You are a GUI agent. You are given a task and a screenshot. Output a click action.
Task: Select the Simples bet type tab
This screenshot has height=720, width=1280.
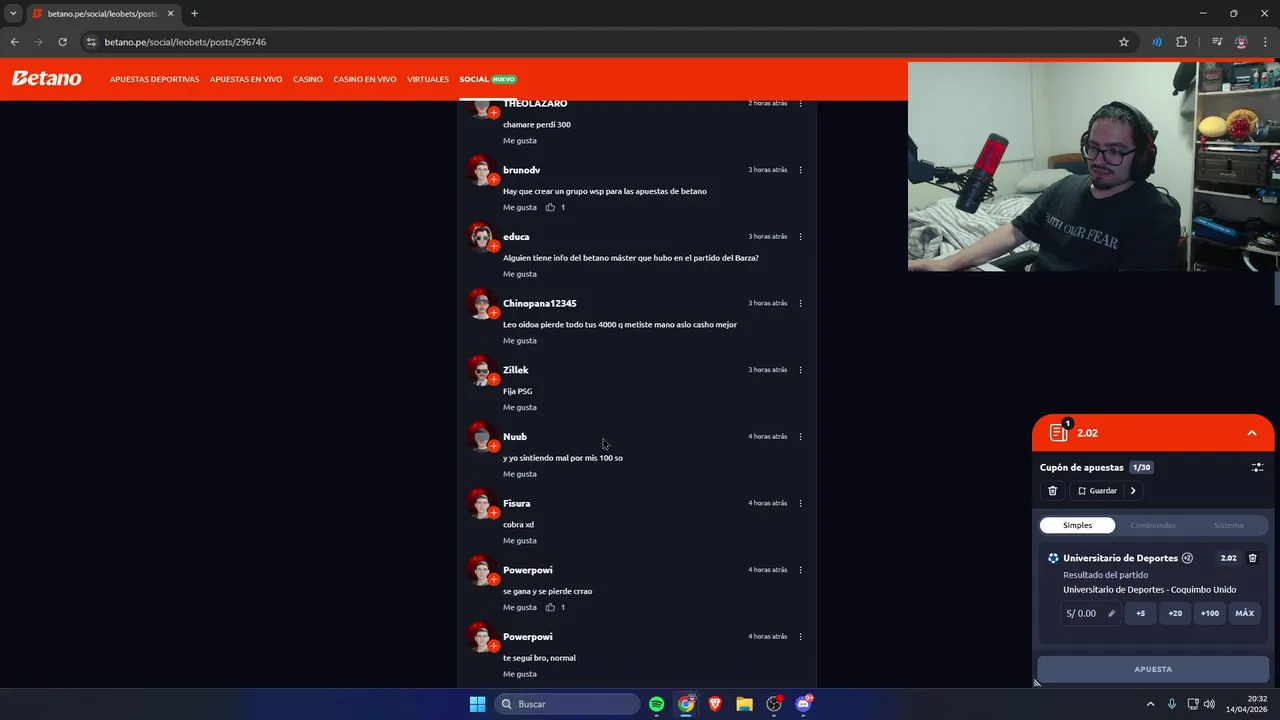(1077, 525)
